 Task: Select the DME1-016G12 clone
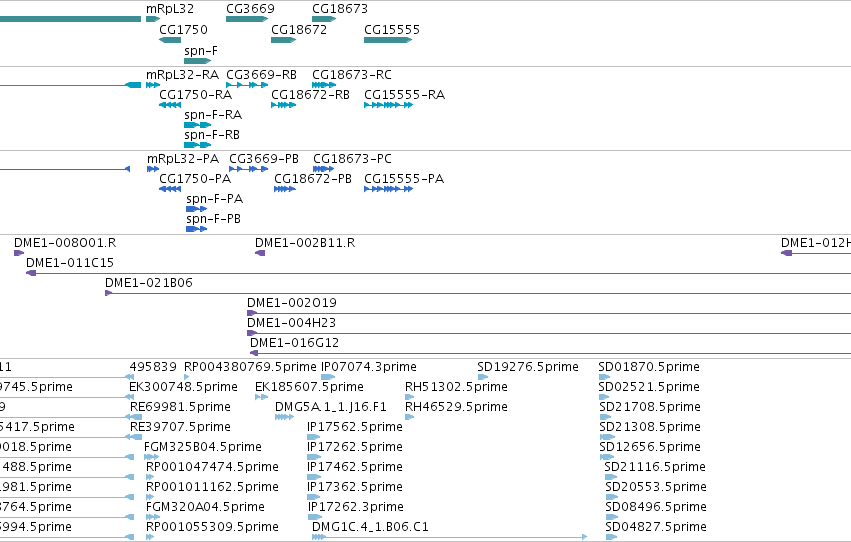(550, 353)
